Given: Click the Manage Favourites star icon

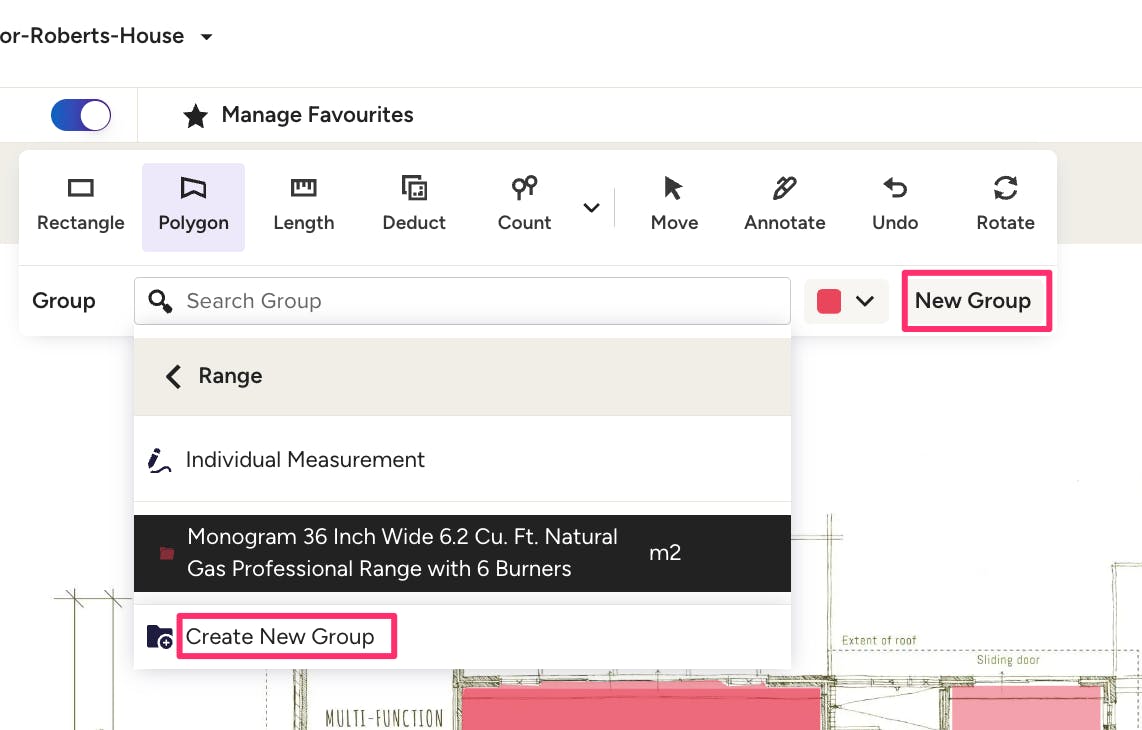Looking at the screenshot, I should point(195,116).
